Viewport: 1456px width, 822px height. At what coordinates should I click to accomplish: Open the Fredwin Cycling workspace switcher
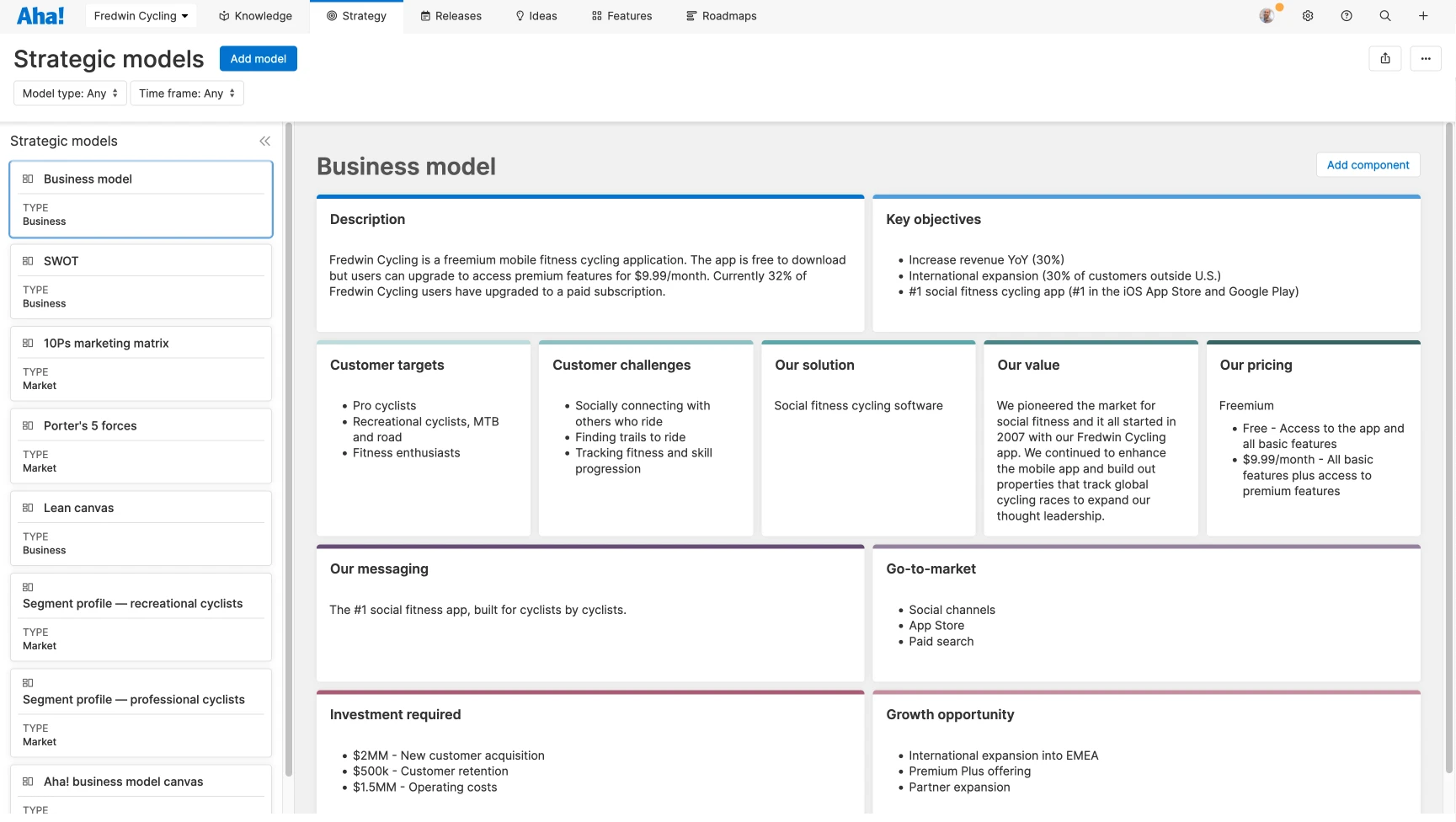[x=140, y=15]
